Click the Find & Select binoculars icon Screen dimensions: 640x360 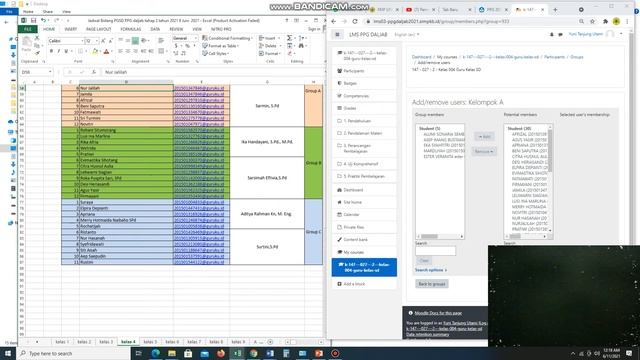coord(301,46)
